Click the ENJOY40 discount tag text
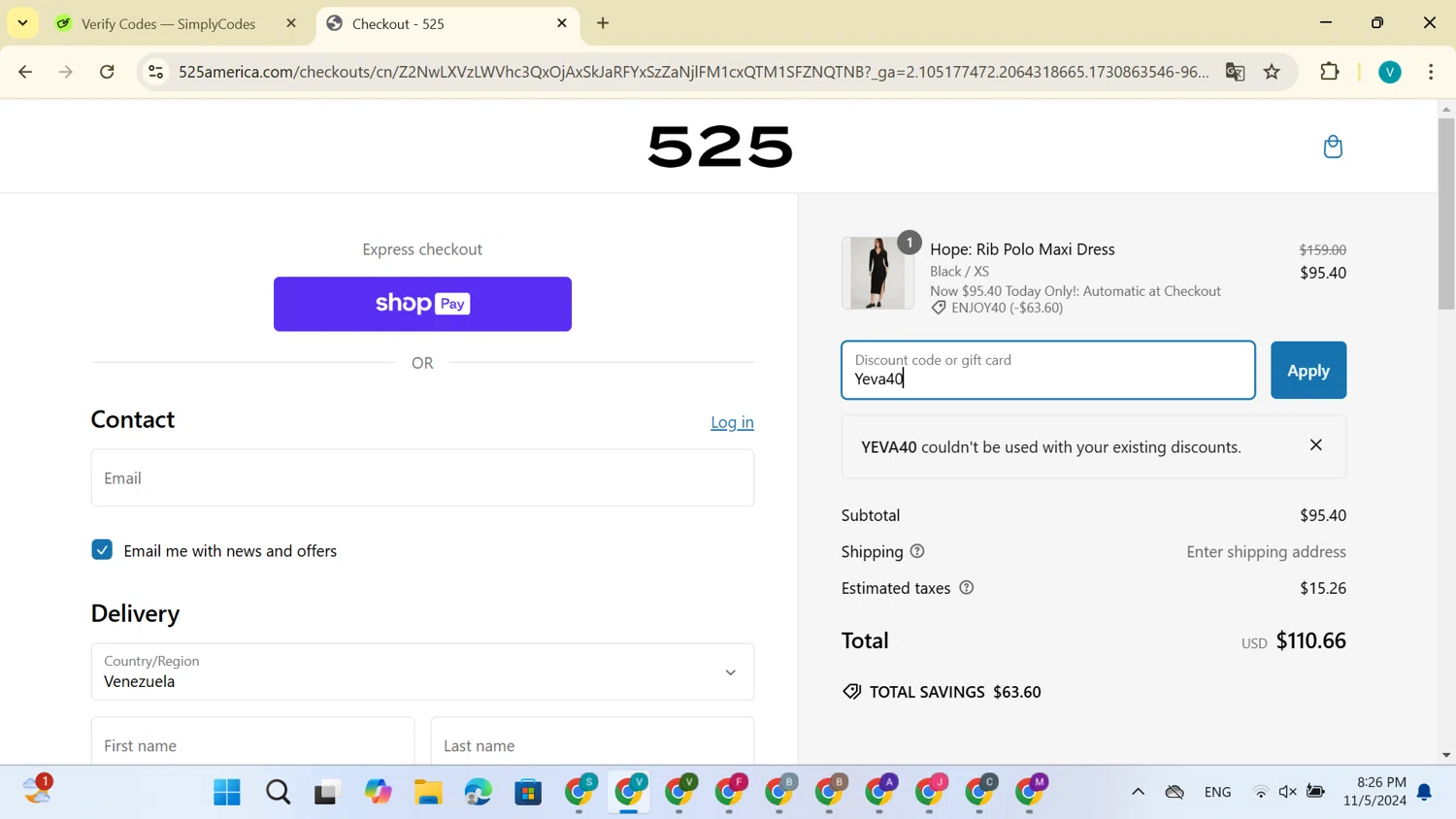The width and height of the screenshot is (1456, 819). pos(1007,308)
